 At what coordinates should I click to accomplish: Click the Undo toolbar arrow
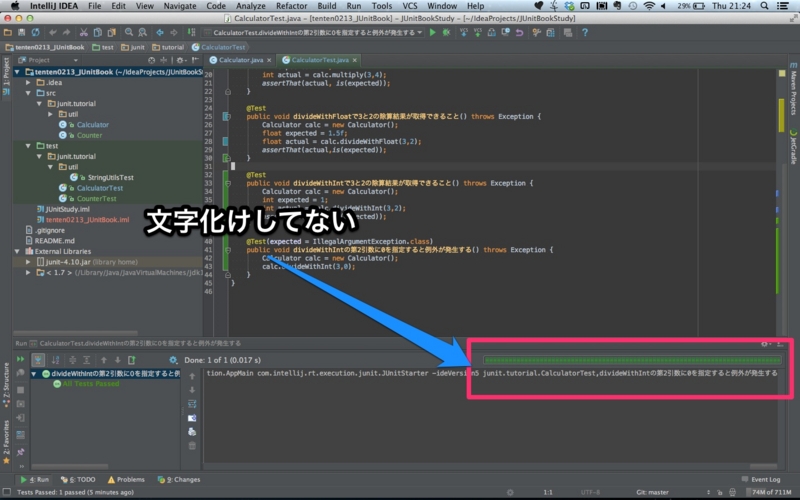(53, 33)
